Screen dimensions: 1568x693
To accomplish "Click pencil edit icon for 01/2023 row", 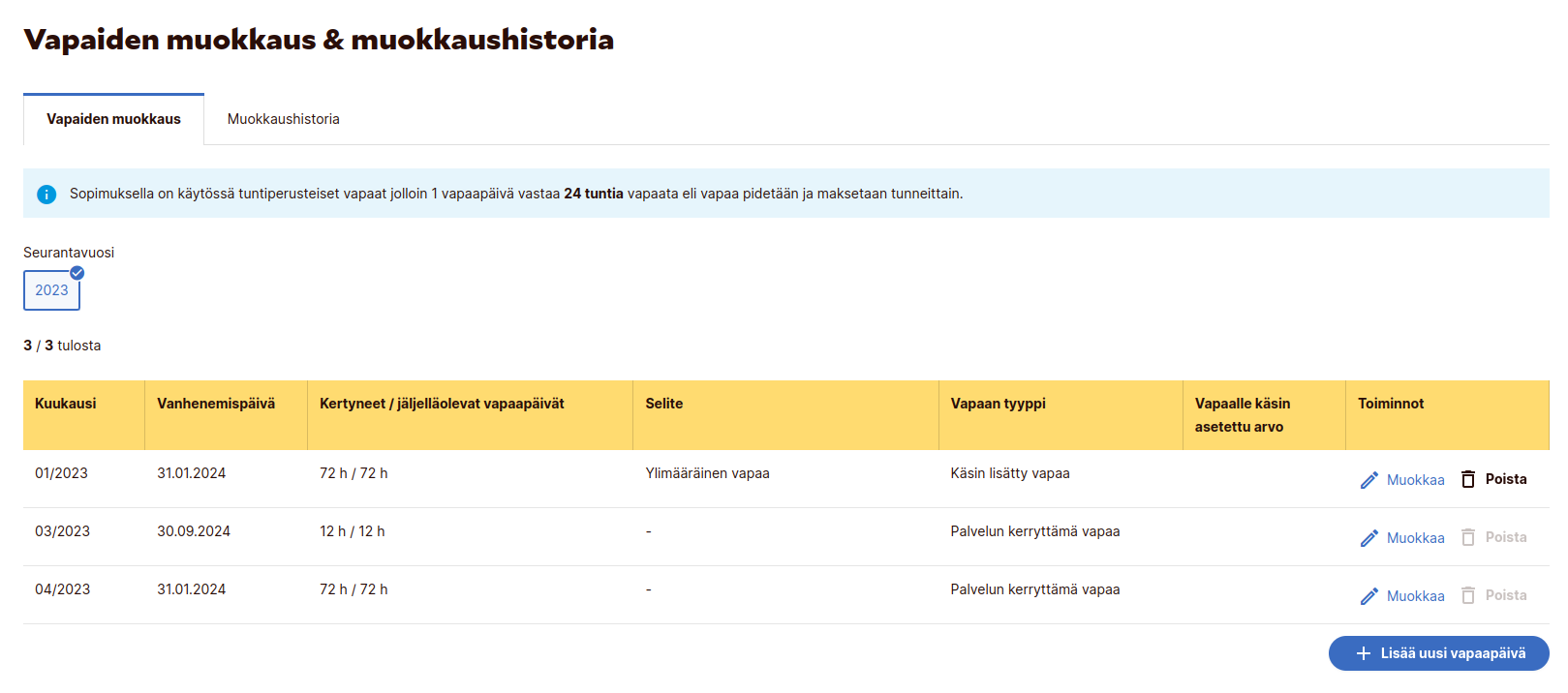I will [1368, 480].
